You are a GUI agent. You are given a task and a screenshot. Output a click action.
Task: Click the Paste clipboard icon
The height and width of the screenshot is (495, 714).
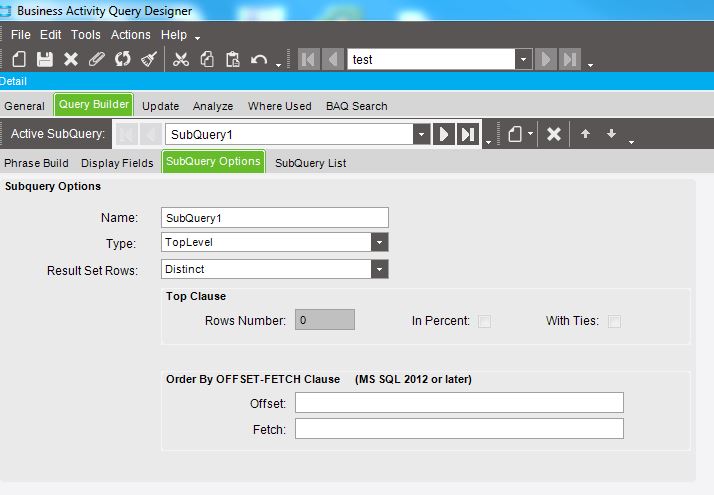233,59
